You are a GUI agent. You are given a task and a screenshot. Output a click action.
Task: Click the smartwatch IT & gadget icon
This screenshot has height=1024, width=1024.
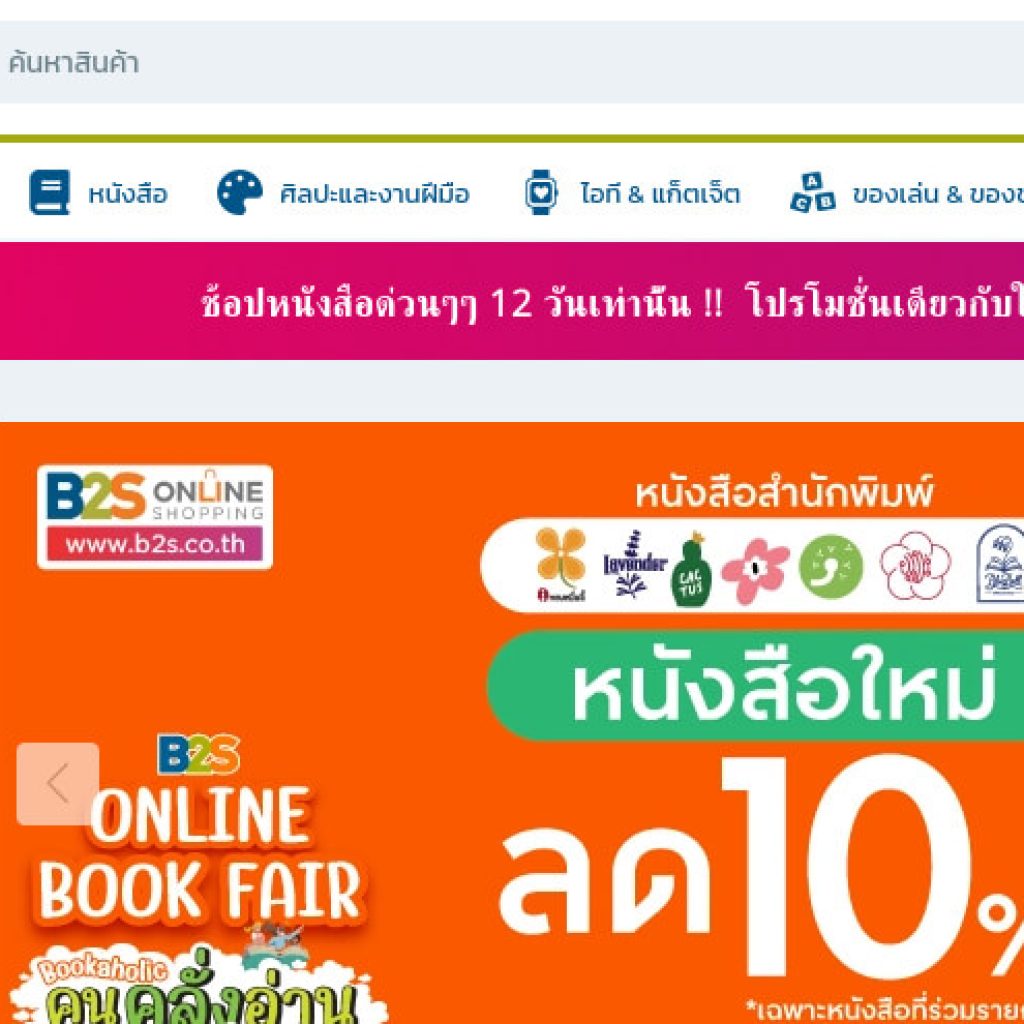[541, 193]
